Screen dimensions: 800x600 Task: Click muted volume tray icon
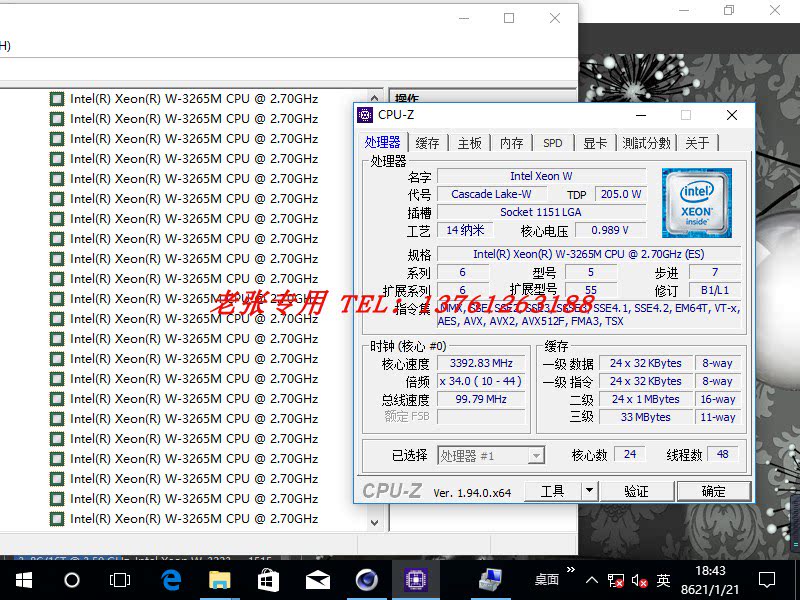pyautogui.click(x=639, y=581)
